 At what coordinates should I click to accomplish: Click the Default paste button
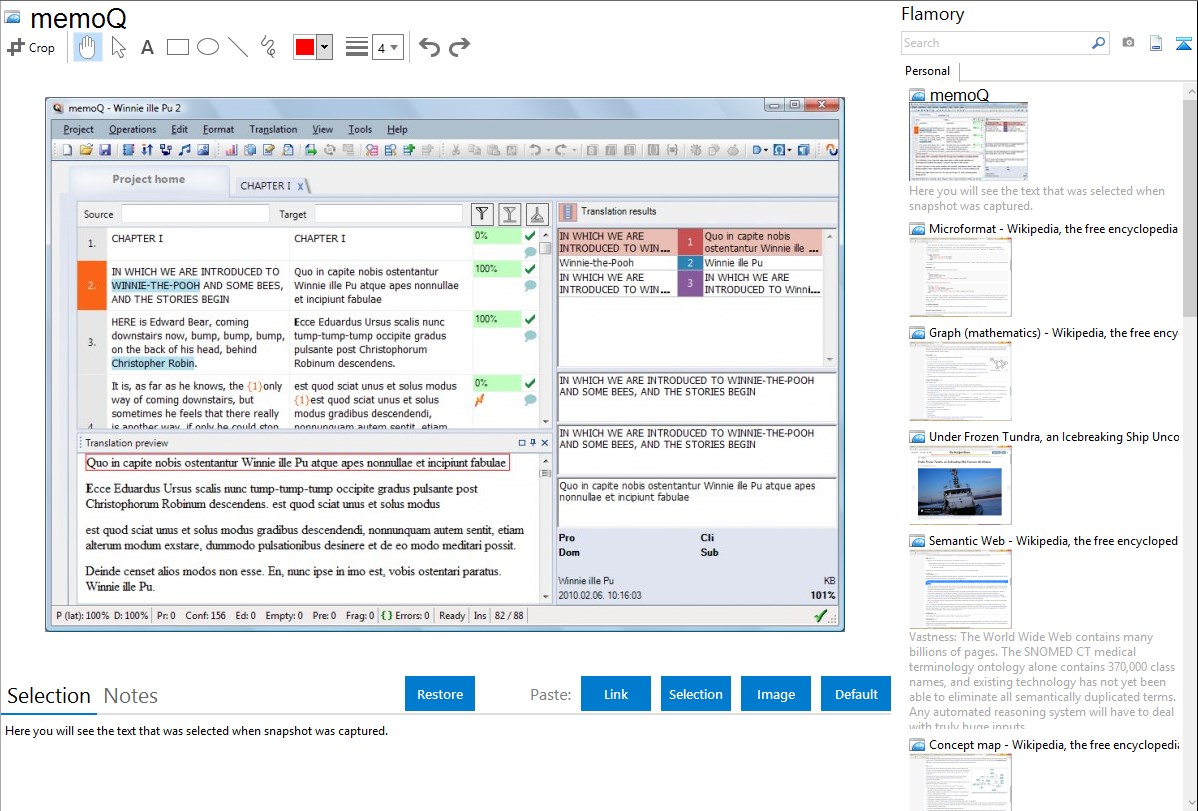point(856,694)
